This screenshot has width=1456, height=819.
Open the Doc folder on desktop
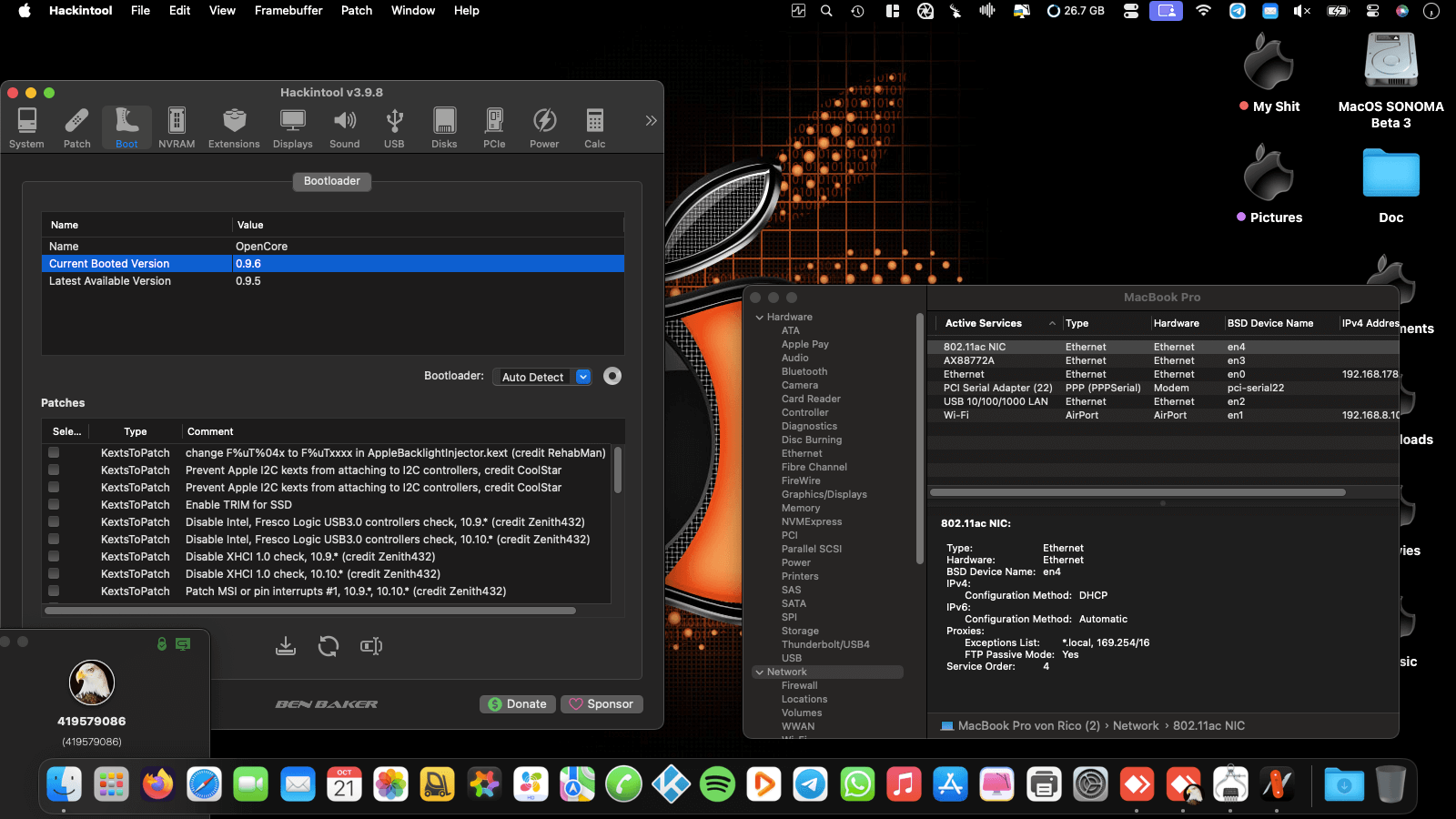[x=1390, y=187]
